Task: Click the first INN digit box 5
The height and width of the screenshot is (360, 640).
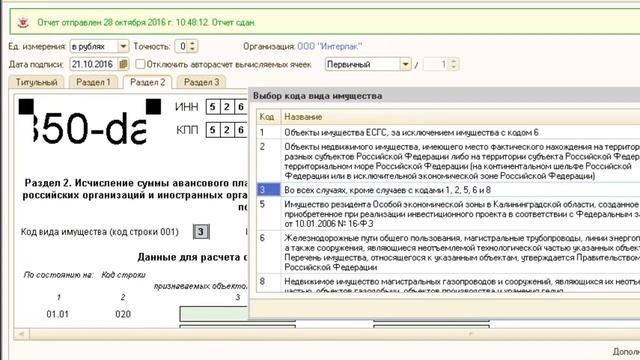Action: click(x=212, y=107)
